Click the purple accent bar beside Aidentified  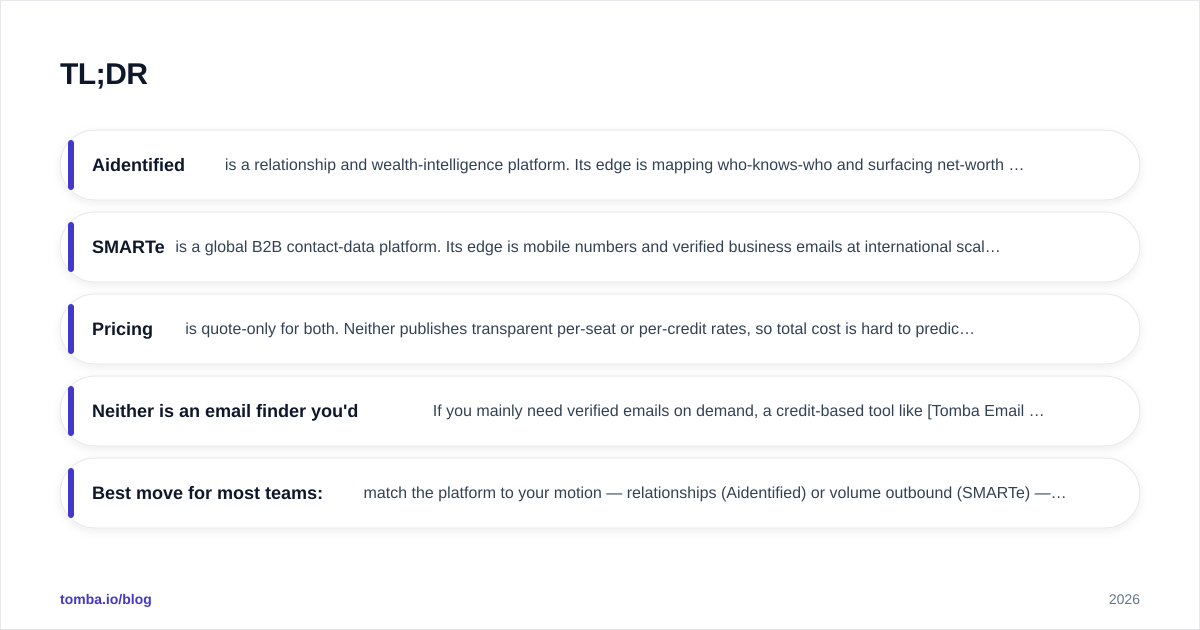71,165
